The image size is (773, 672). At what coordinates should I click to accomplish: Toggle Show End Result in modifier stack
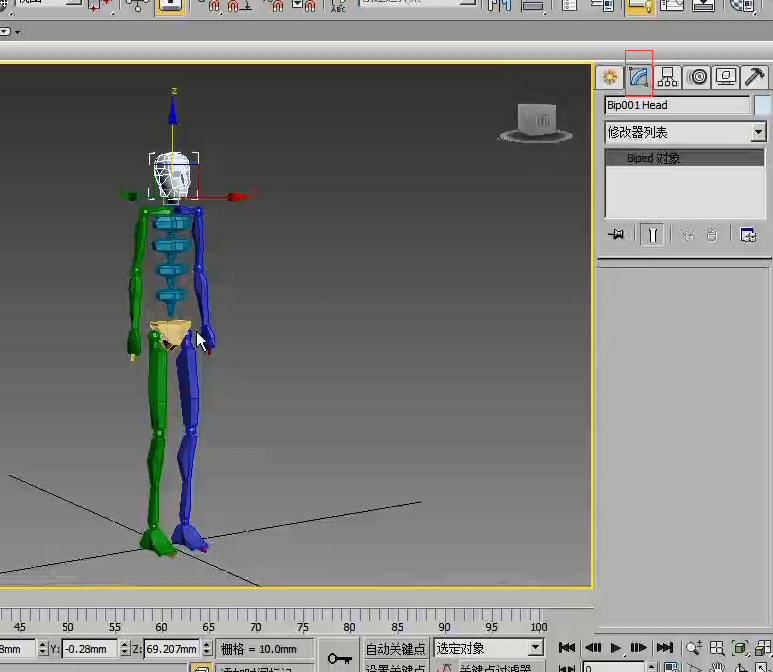[651, 234]
